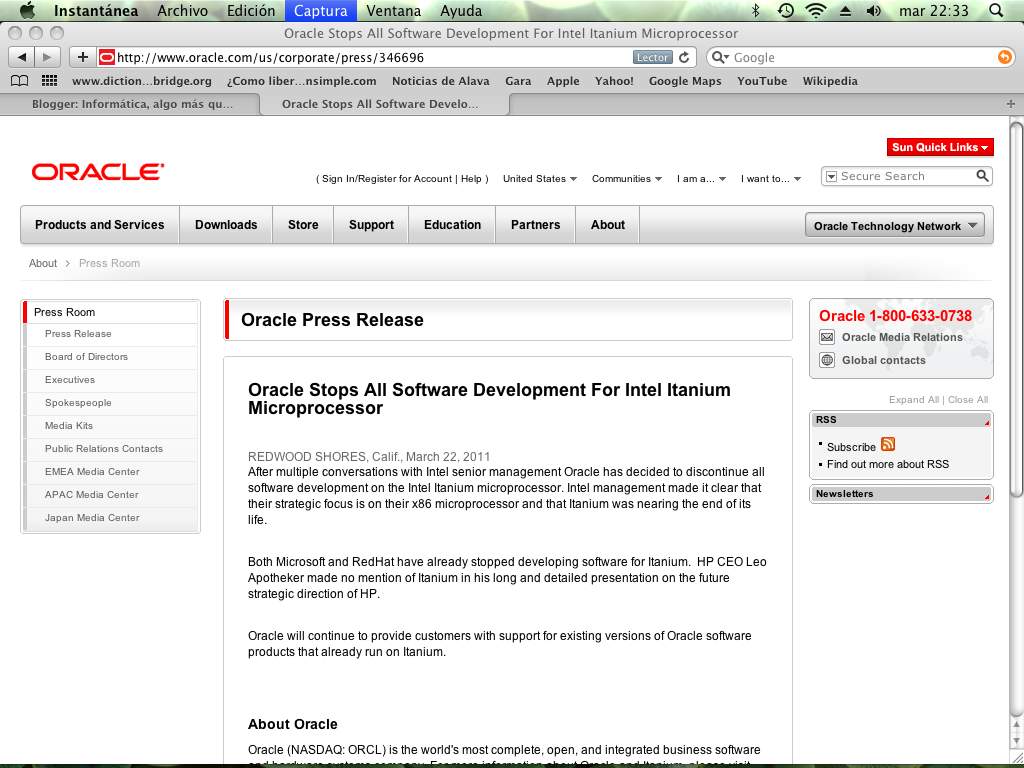Open the Secure Search options arrow
Screen dimensions: 1024x768
pos(831,176)
